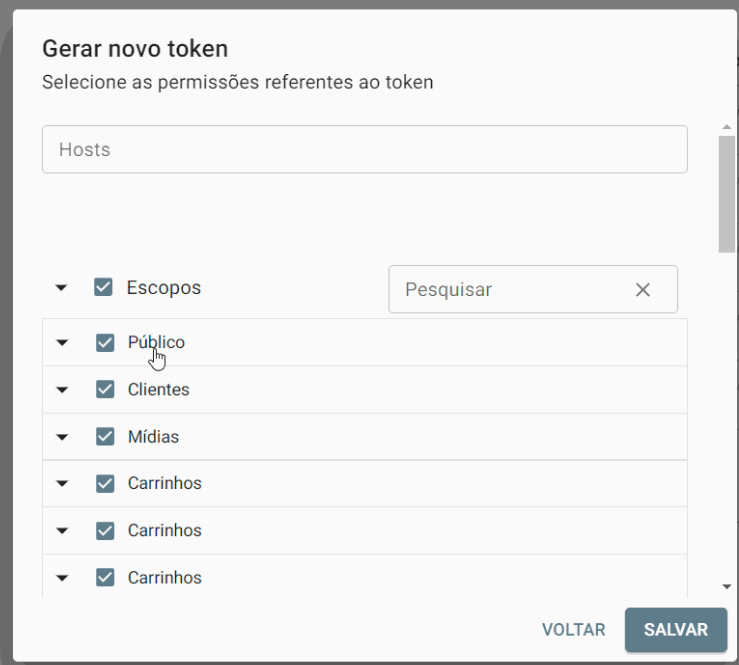Uncheck the Público checkbox
Screen dimensions: 739x665
coord(105,343)
